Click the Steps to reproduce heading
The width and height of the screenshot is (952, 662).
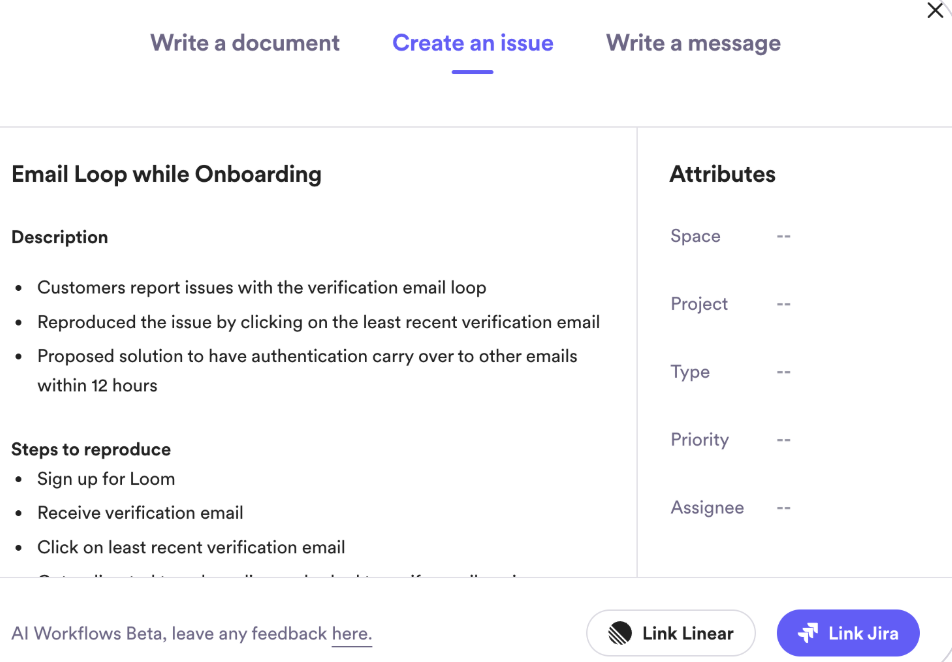pyautogui.click(x=91, y=449)
